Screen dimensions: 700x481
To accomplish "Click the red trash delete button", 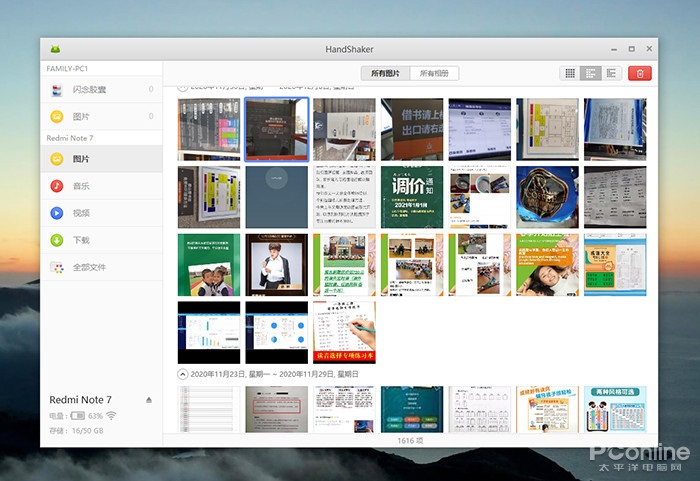I will [640, 73].
